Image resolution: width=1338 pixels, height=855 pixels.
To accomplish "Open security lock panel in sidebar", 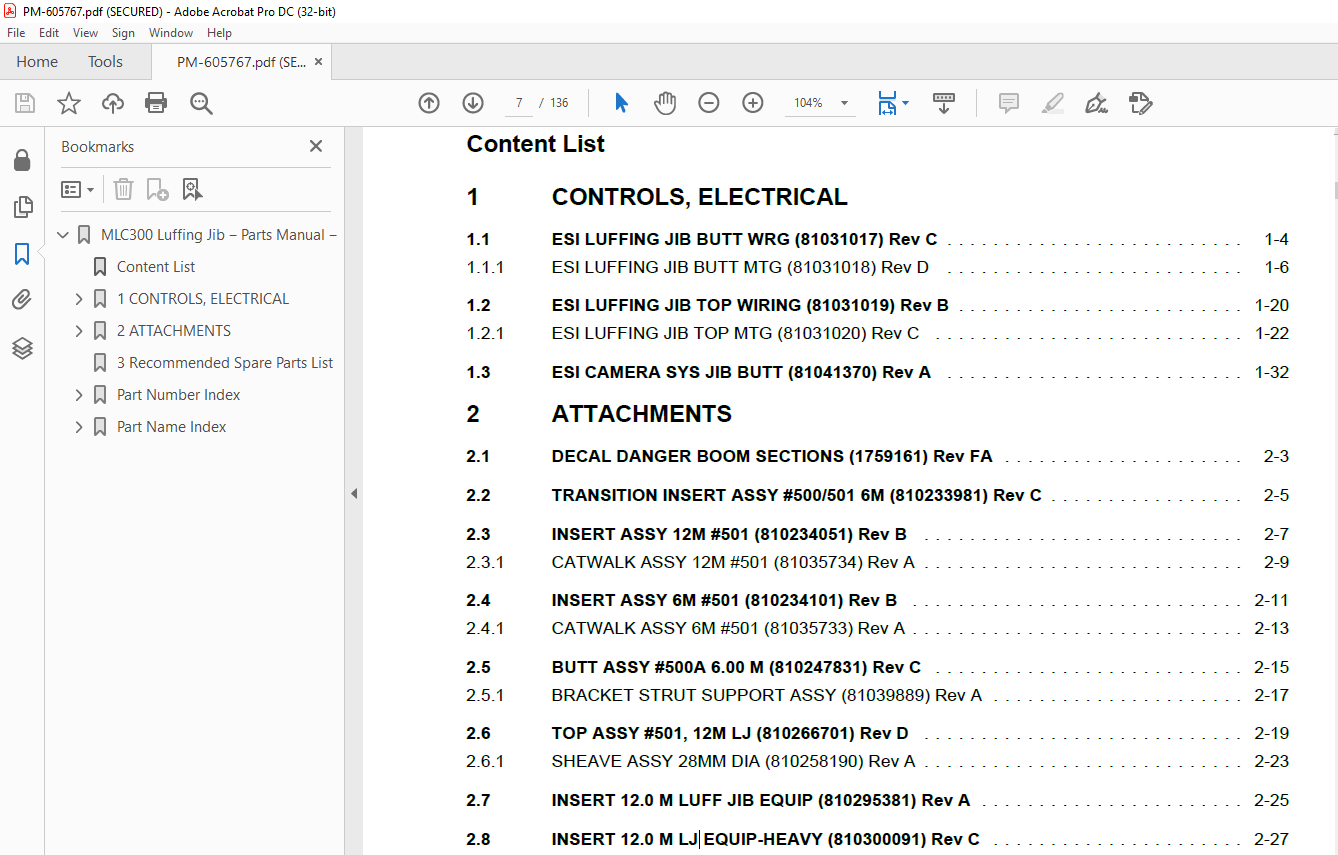I will click(22, 160).
